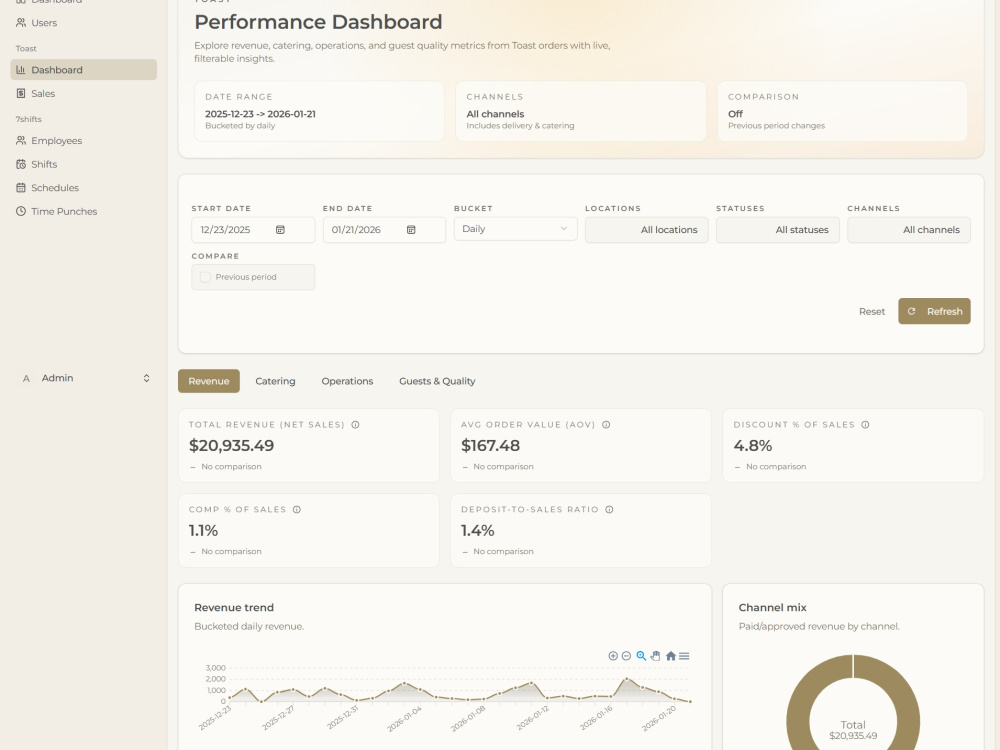Go to Employees in sidebar
The width and height of the screenshot is (1000, 750).
[x=83, y=140]
